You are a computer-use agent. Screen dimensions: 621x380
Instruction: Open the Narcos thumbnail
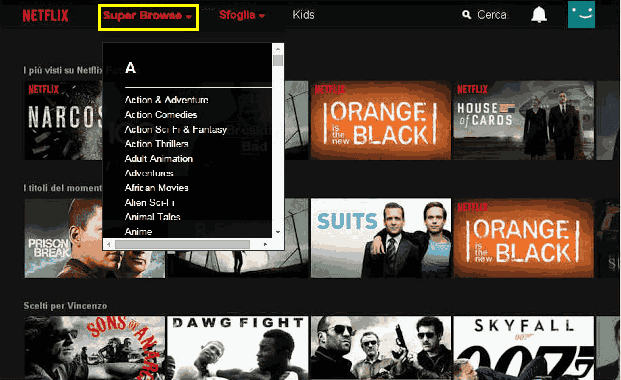pyautogui.click(x=63, y=120)
